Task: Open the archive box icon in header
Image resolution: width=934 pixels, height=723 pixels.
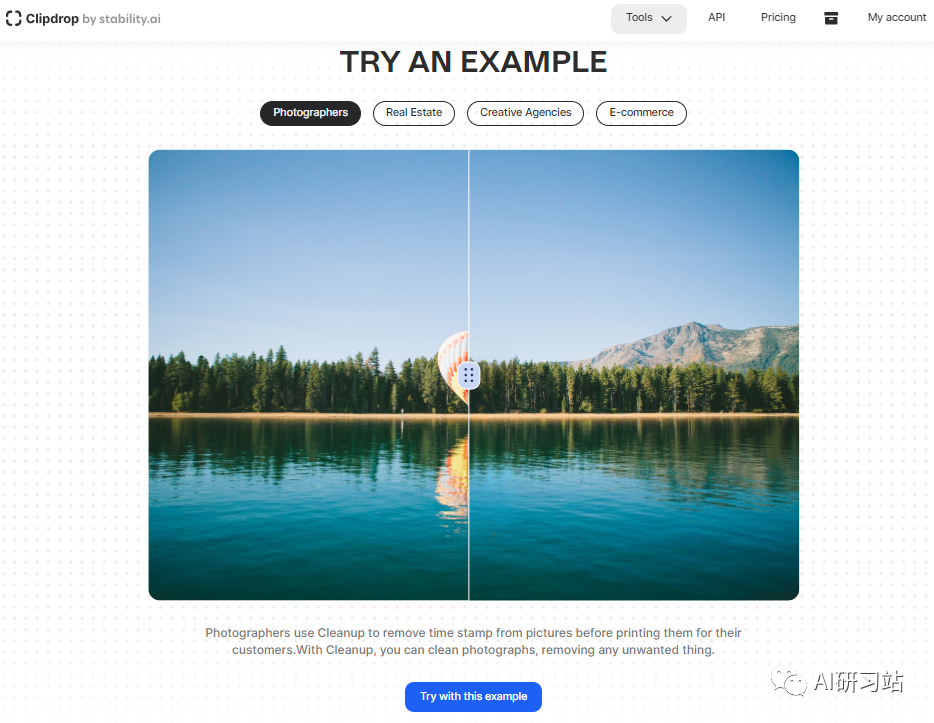Action: 831,18
